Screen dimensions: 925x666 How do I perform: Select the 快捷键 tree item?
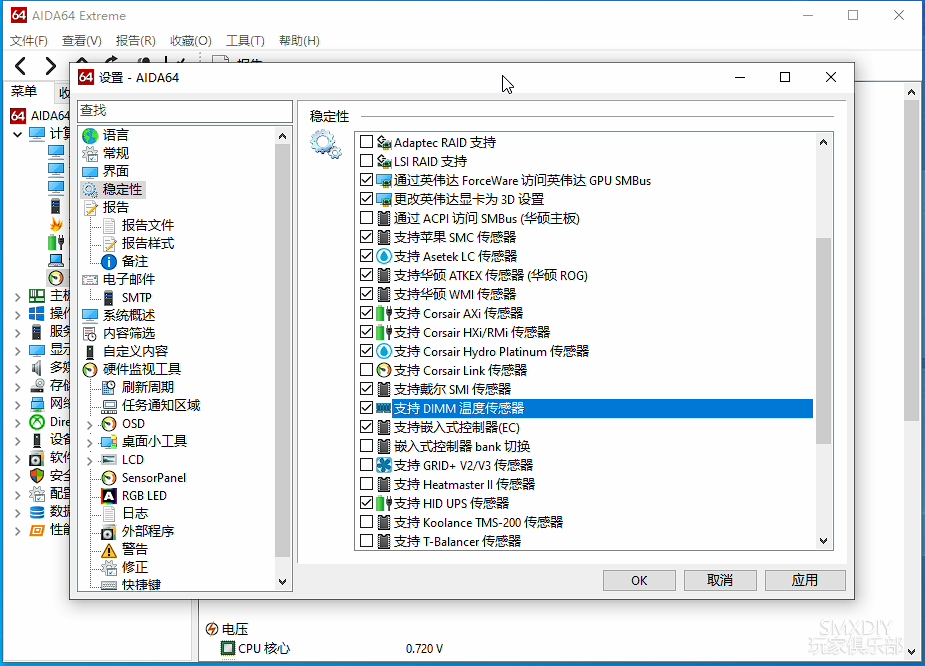tap(141, 585)
